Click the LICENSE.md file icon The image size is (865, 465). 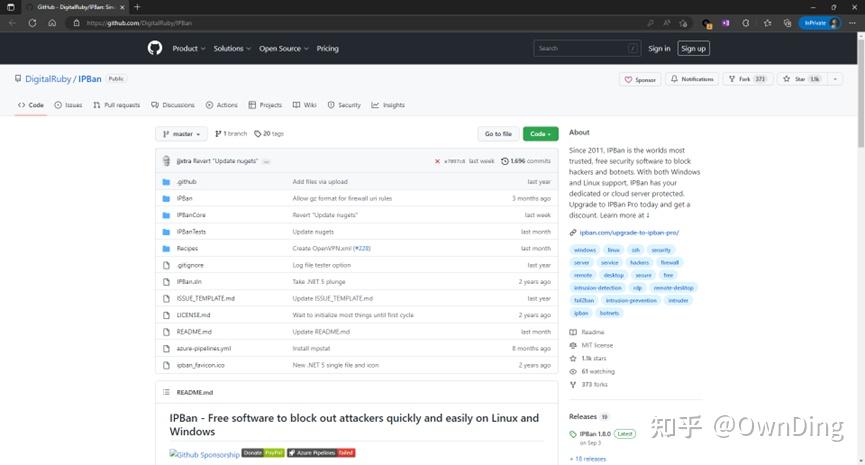click(166, 315)
